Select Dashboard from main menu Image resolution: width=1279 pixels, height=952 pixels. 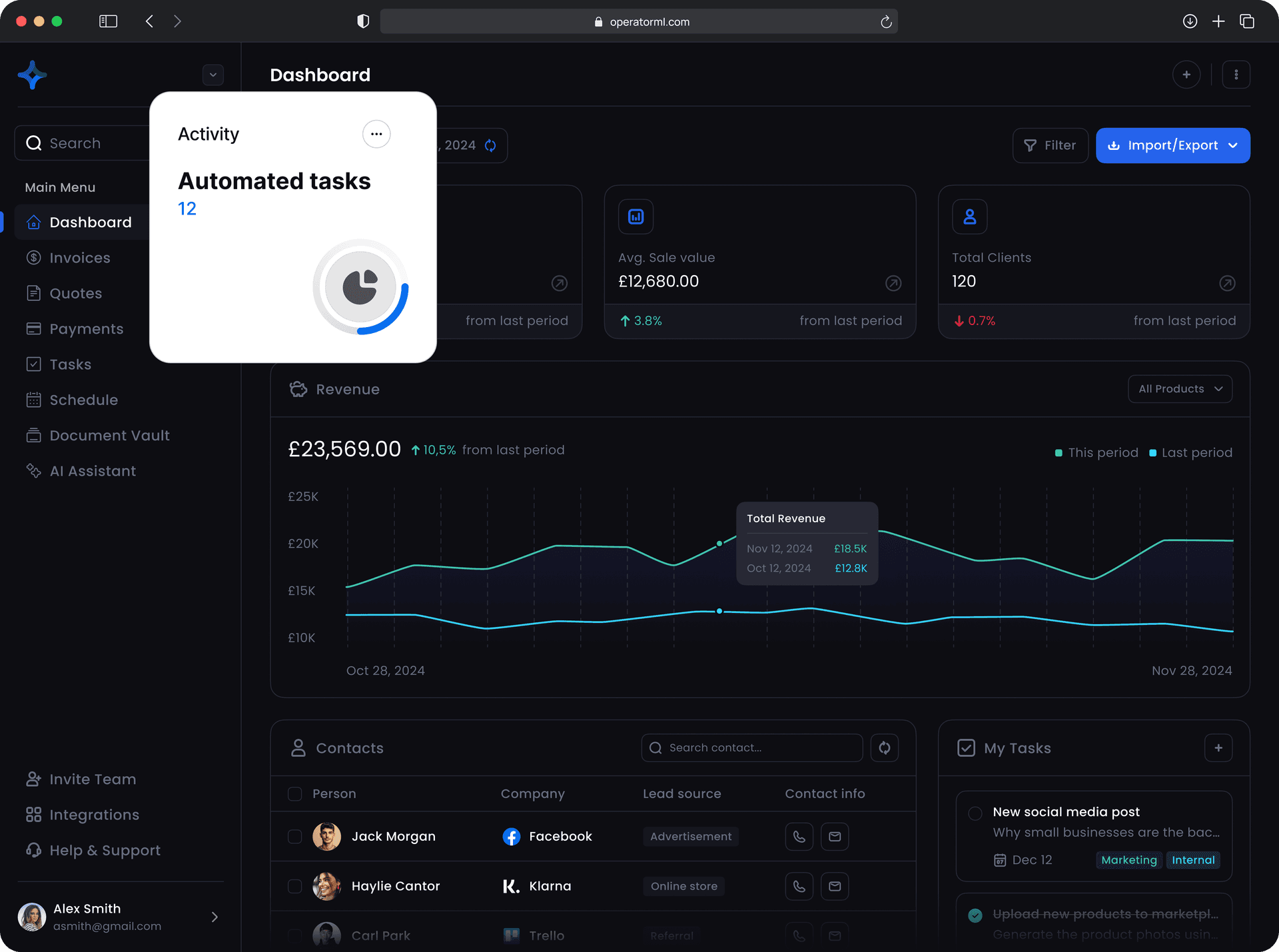[x=90, y=222]
